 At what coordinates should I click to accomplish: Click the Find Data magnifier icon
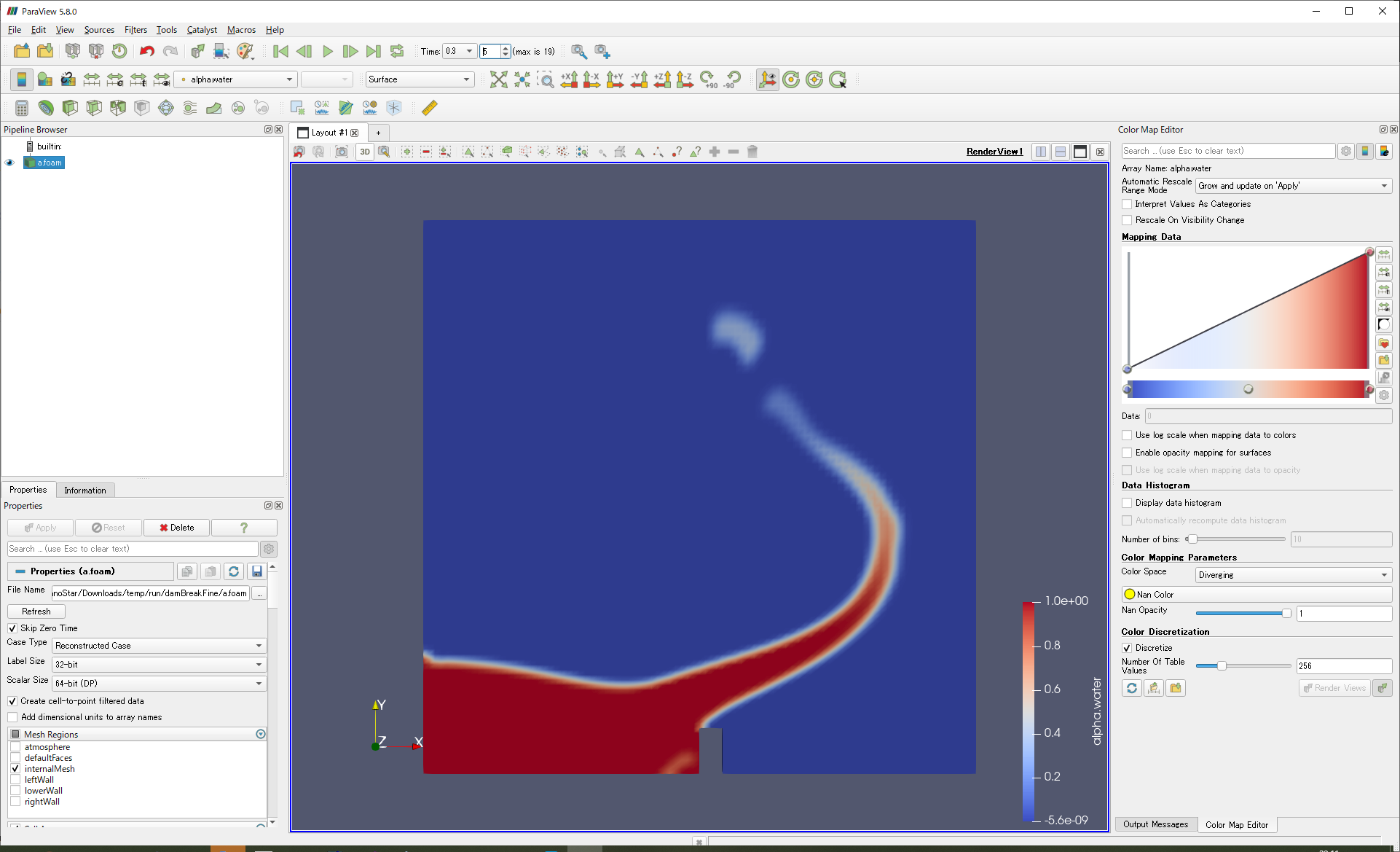pos(578,52)
